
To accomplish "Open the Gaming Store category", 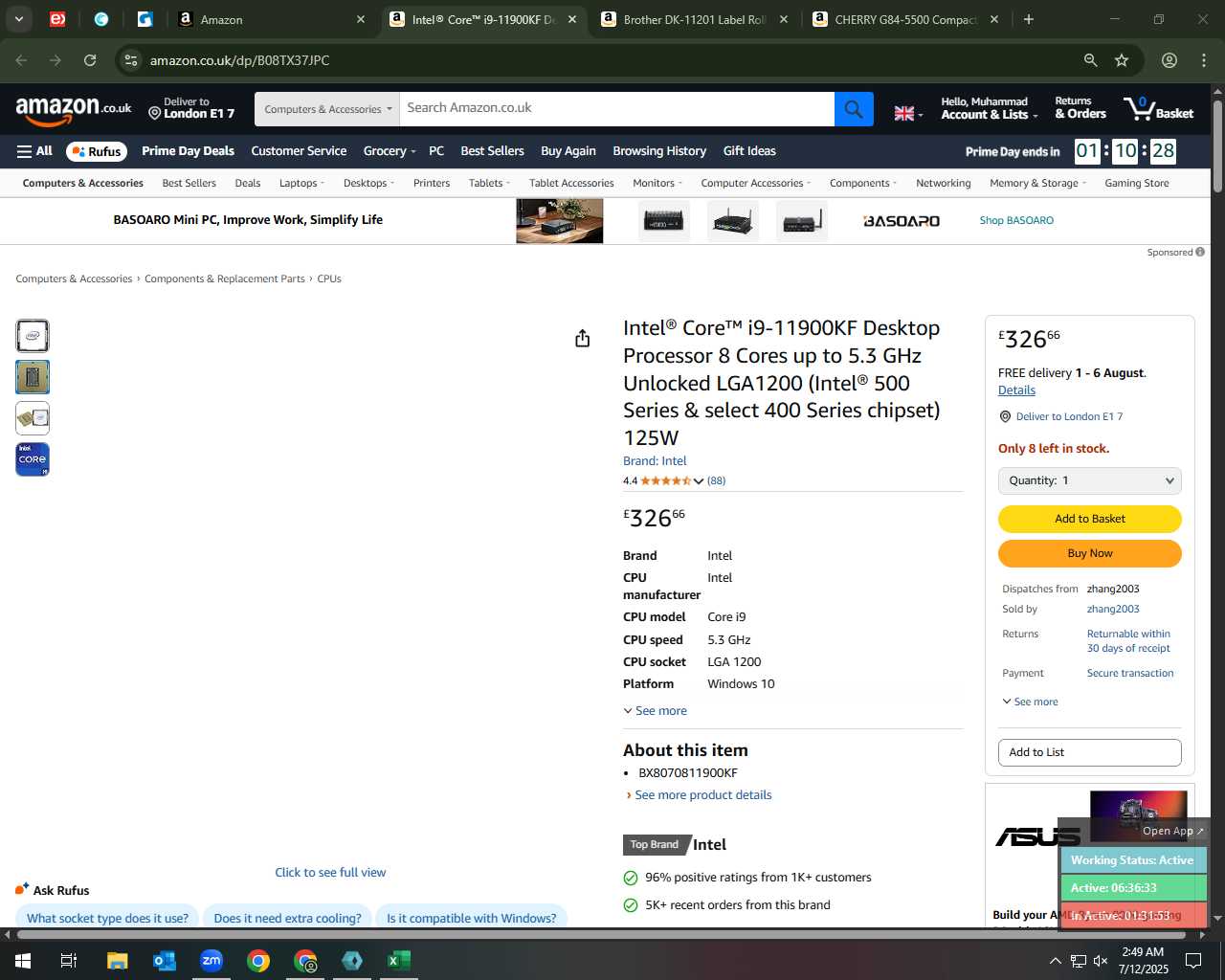I will (1136, 183).
